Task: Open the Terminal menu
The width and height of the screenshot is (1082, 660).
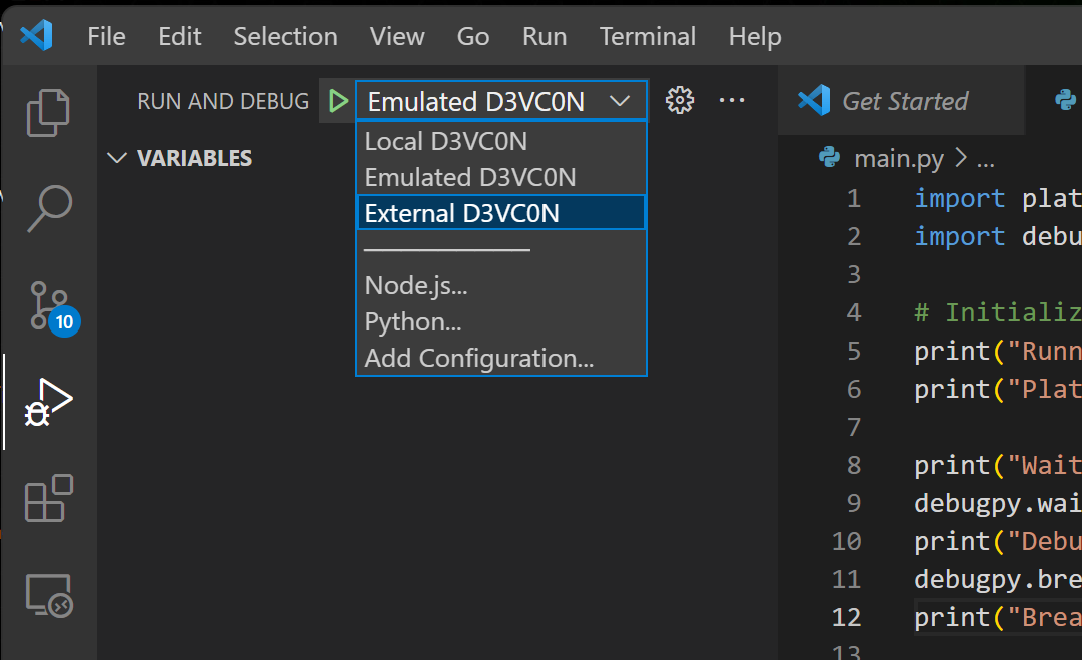Action: click(x=647, y=36)
